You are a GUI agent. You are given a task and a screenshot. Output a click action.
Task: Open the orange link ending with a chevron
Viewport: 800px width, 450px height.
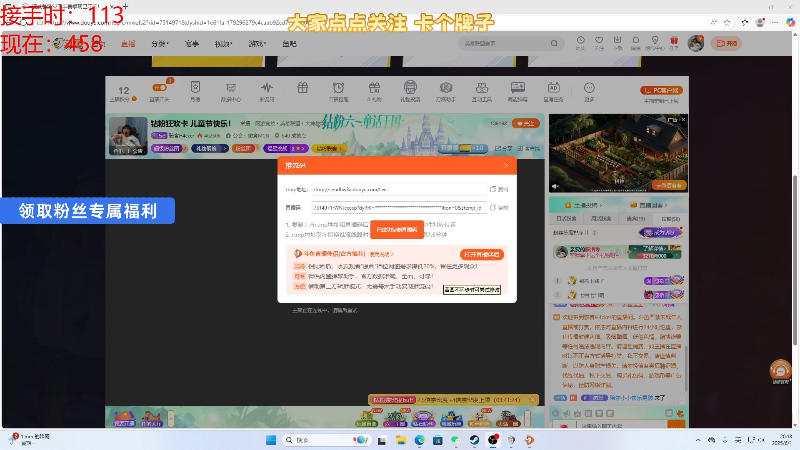pyautogui.click(x=381, y=254)
